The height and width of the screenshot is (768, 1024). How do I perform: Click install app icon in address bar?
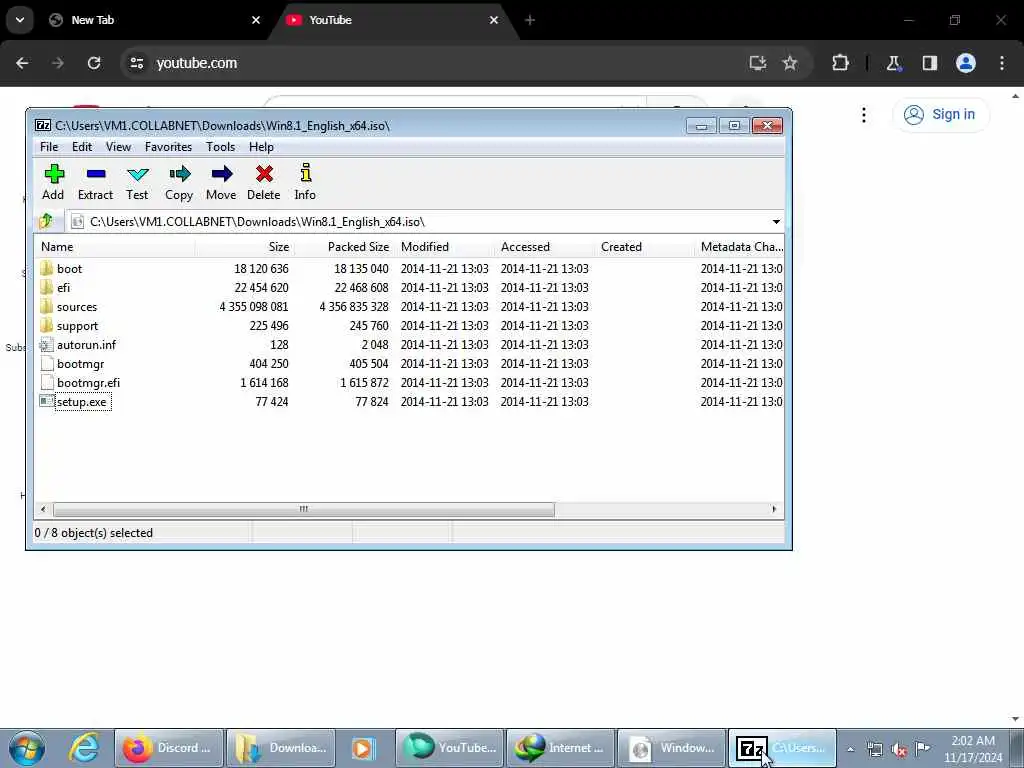coord(758,63)
